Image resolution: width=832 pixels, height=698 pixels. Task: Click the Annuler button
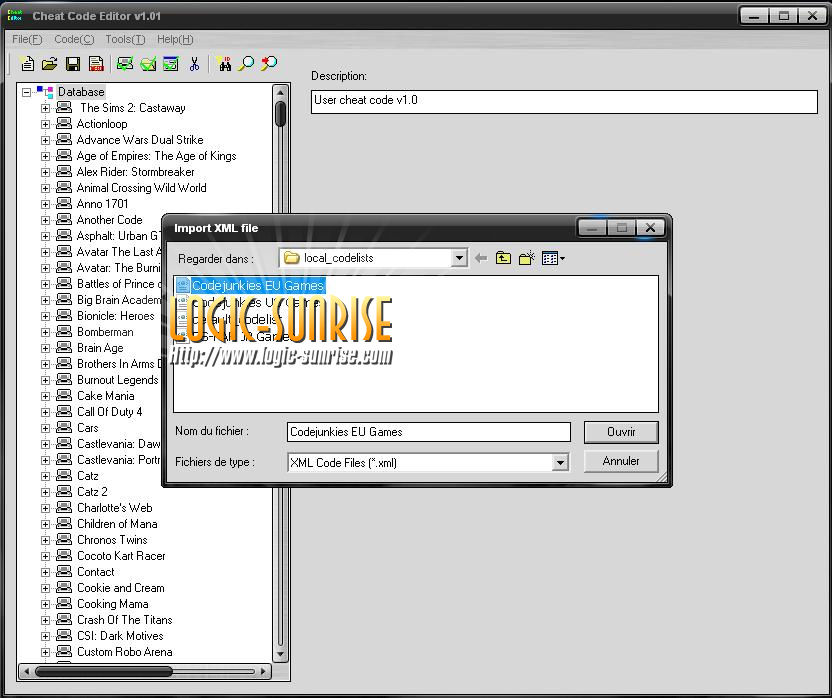tap(621, 461)
